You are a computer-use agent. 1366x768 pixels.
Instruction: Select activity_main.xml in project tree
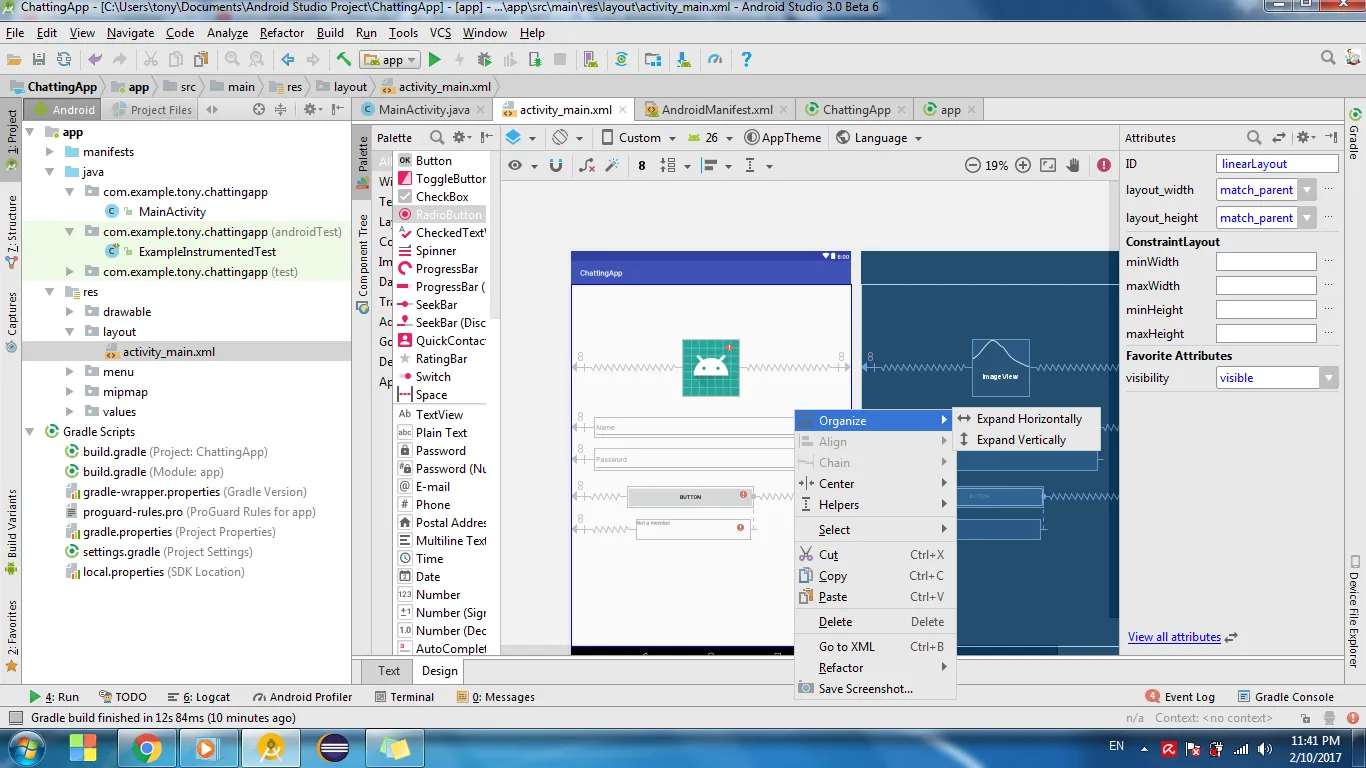(x=168, y=352)
